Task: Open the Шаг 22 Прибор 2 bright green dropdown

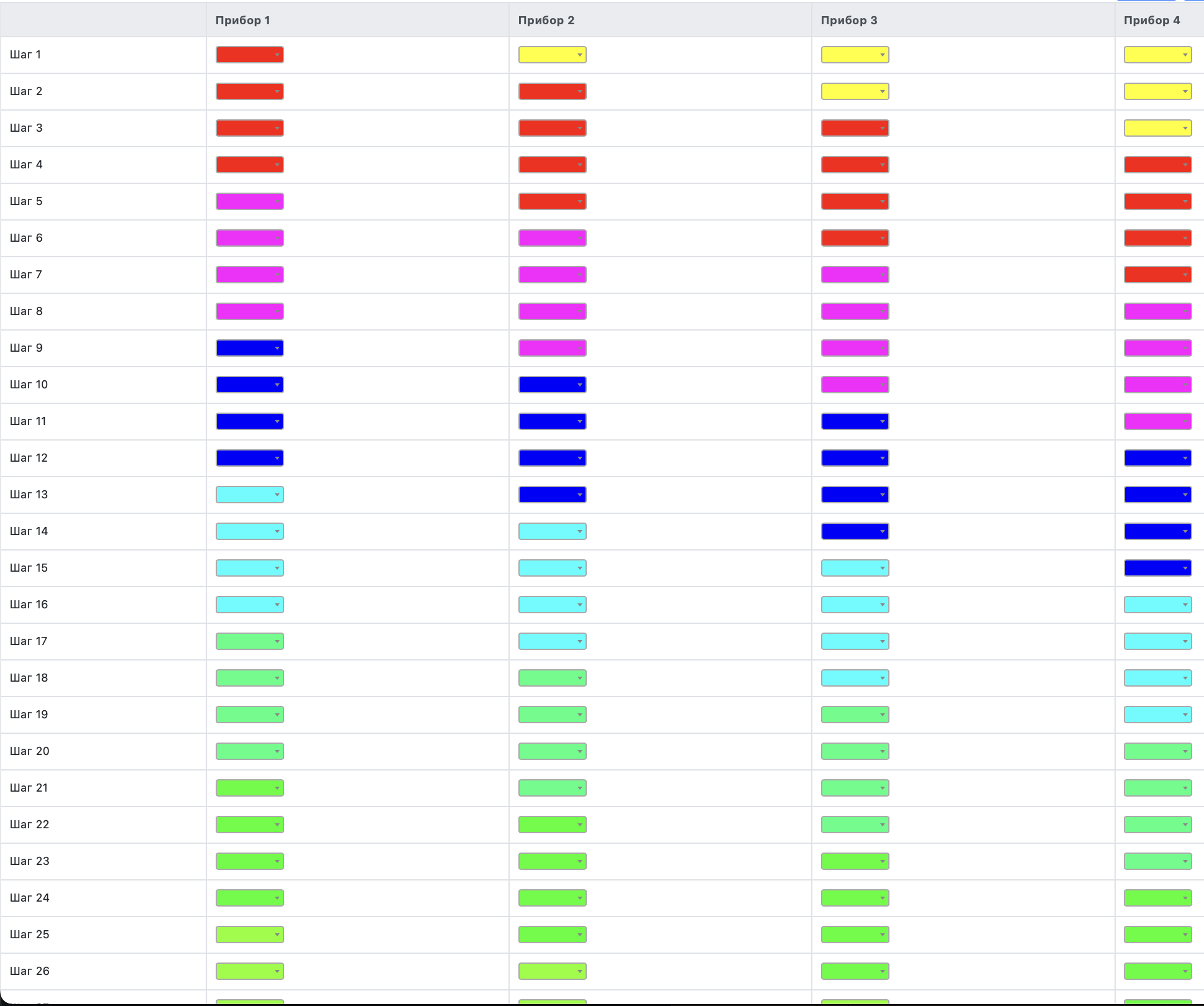Action: pyautogui.click(x=553, y=825)
